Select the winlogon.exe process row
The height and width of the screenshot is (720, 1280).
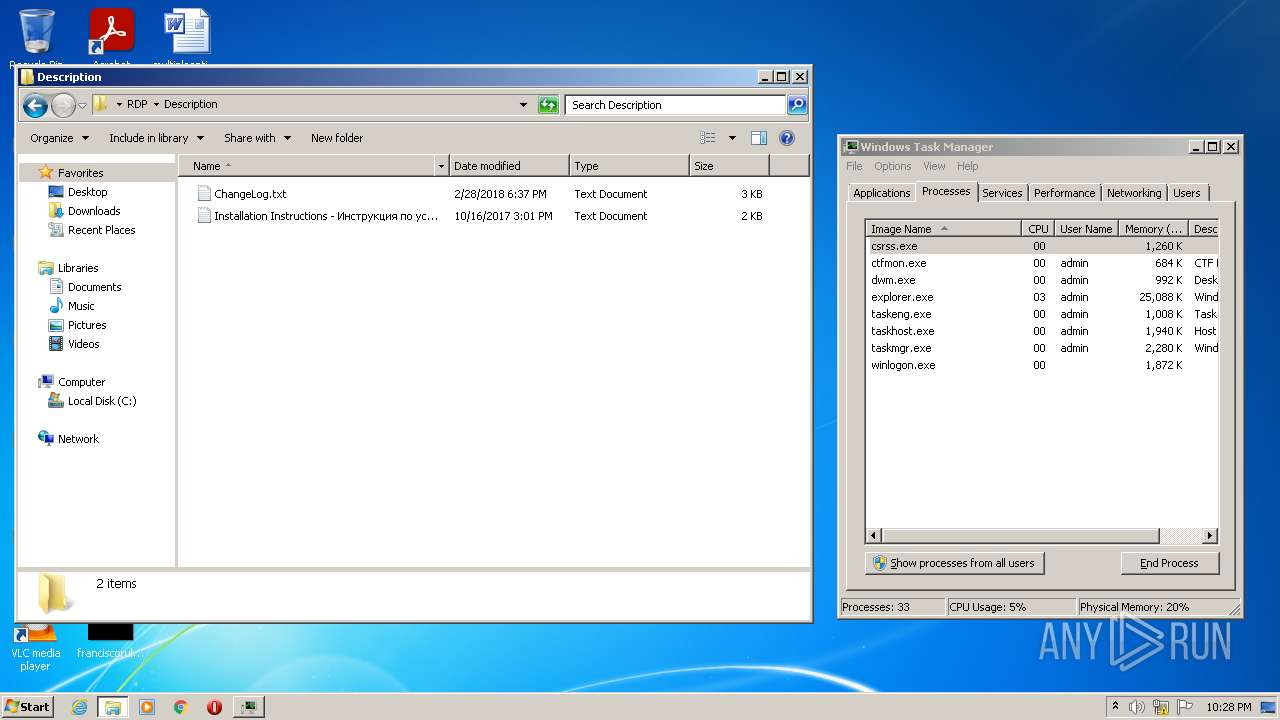coord(1041,365)
